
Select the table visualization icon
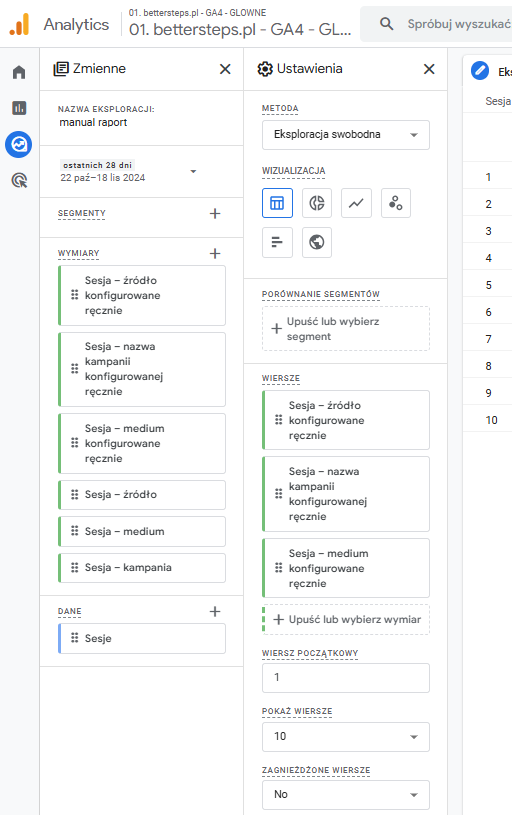click(277, 203)
